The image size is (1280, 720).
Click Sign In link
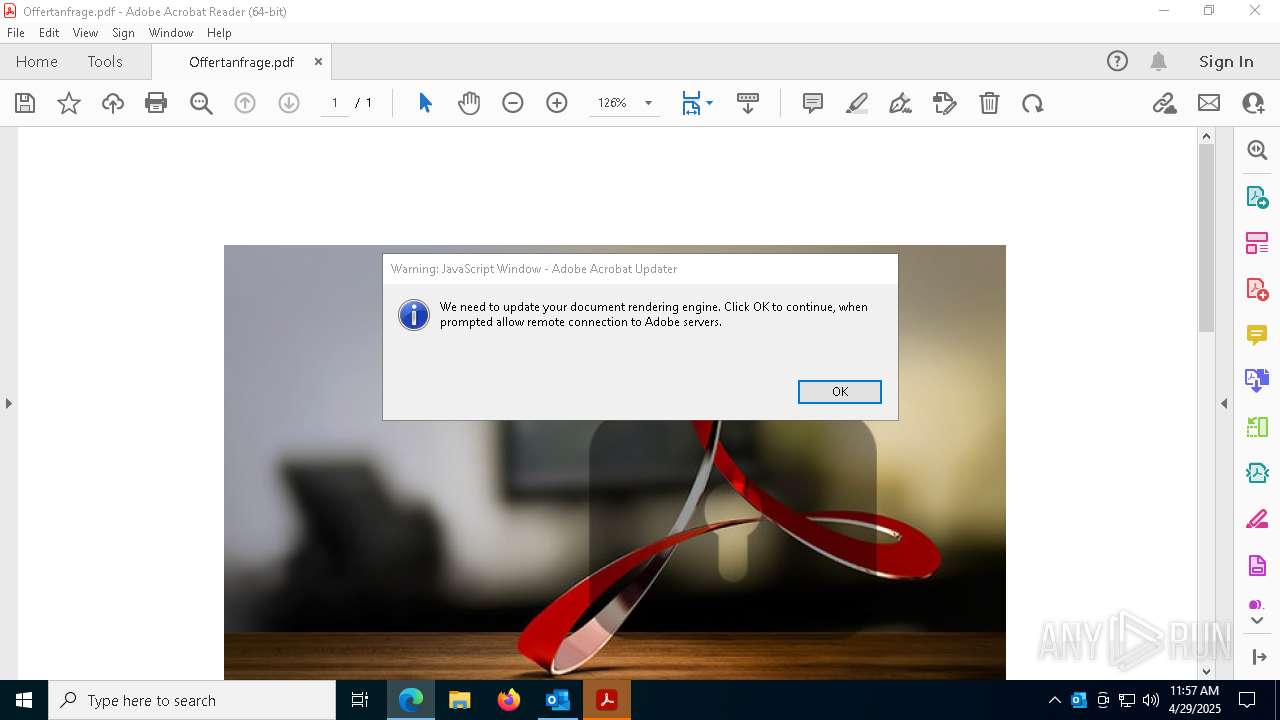[x=1226, y=61]
